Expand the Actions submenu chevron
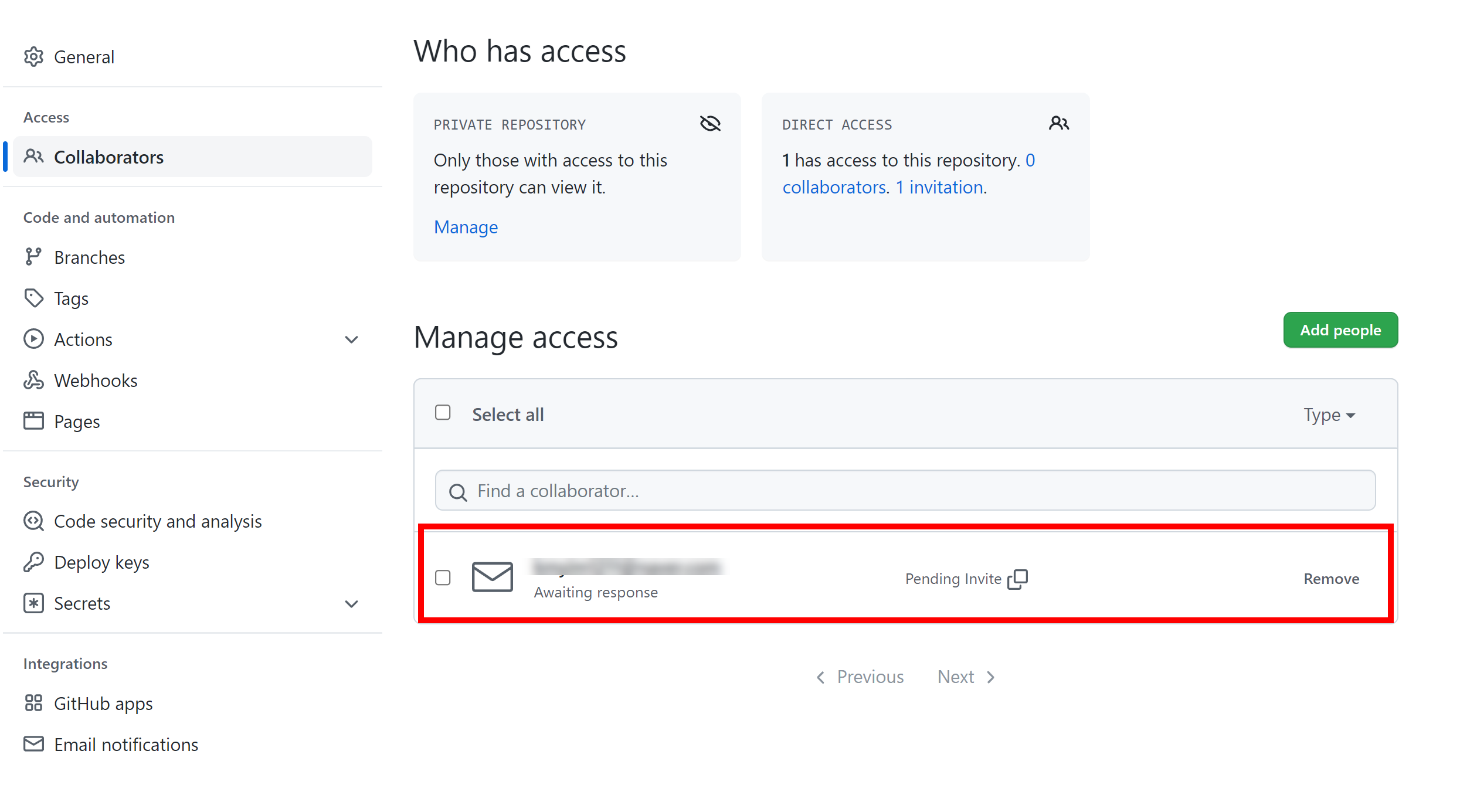This screenshot has height=812, width=1460. (x=351, y=339)
